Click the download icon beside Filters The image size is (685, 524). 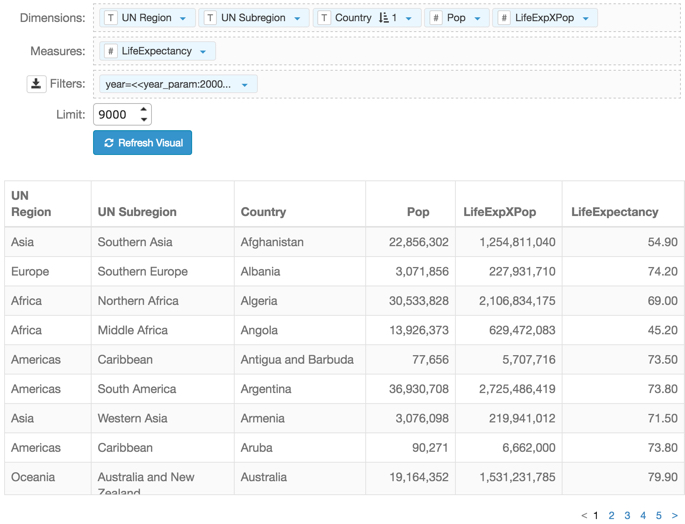click(x=36, y=84)
